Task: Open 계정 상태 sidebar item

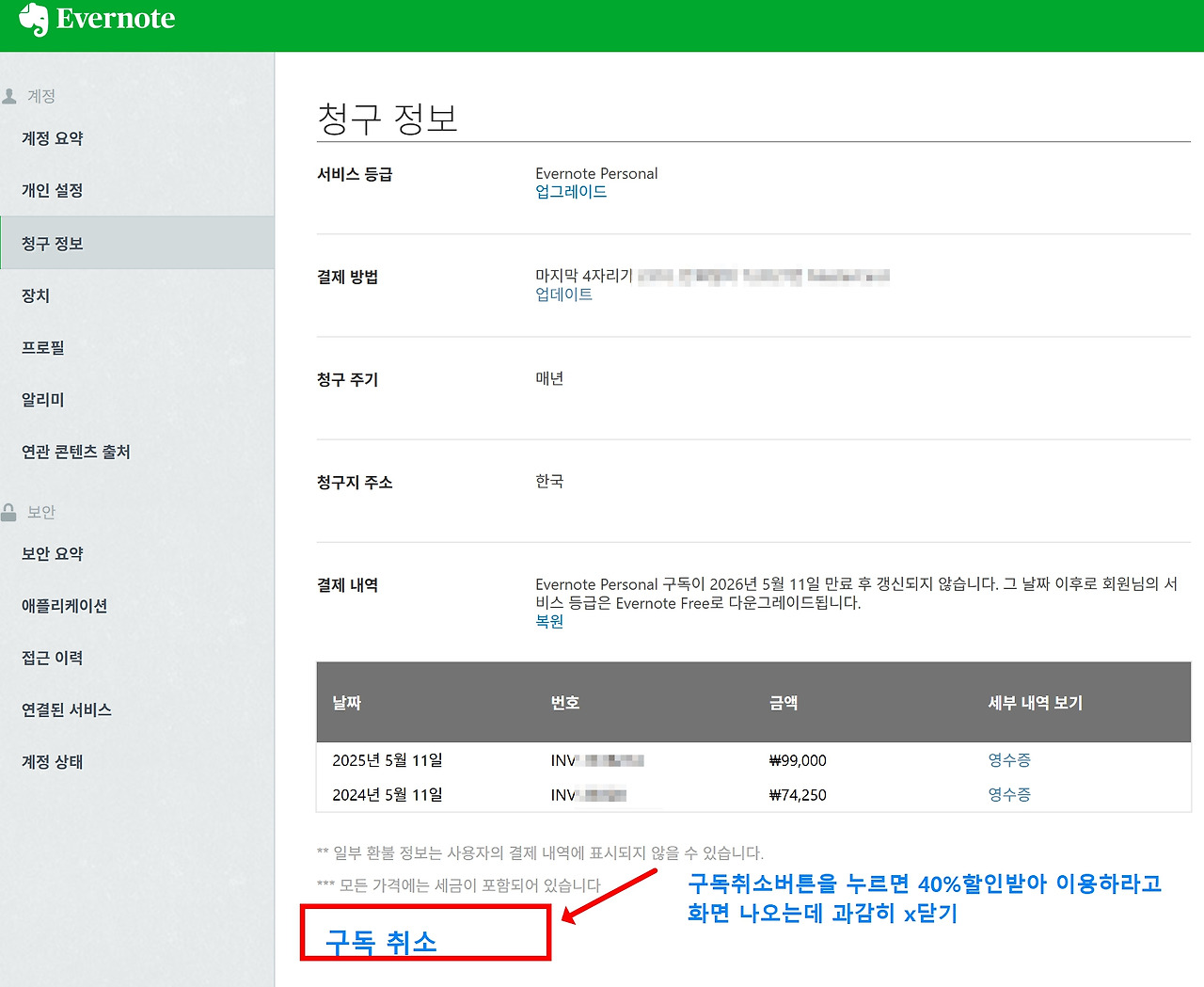Action: [x=53, y=762]
